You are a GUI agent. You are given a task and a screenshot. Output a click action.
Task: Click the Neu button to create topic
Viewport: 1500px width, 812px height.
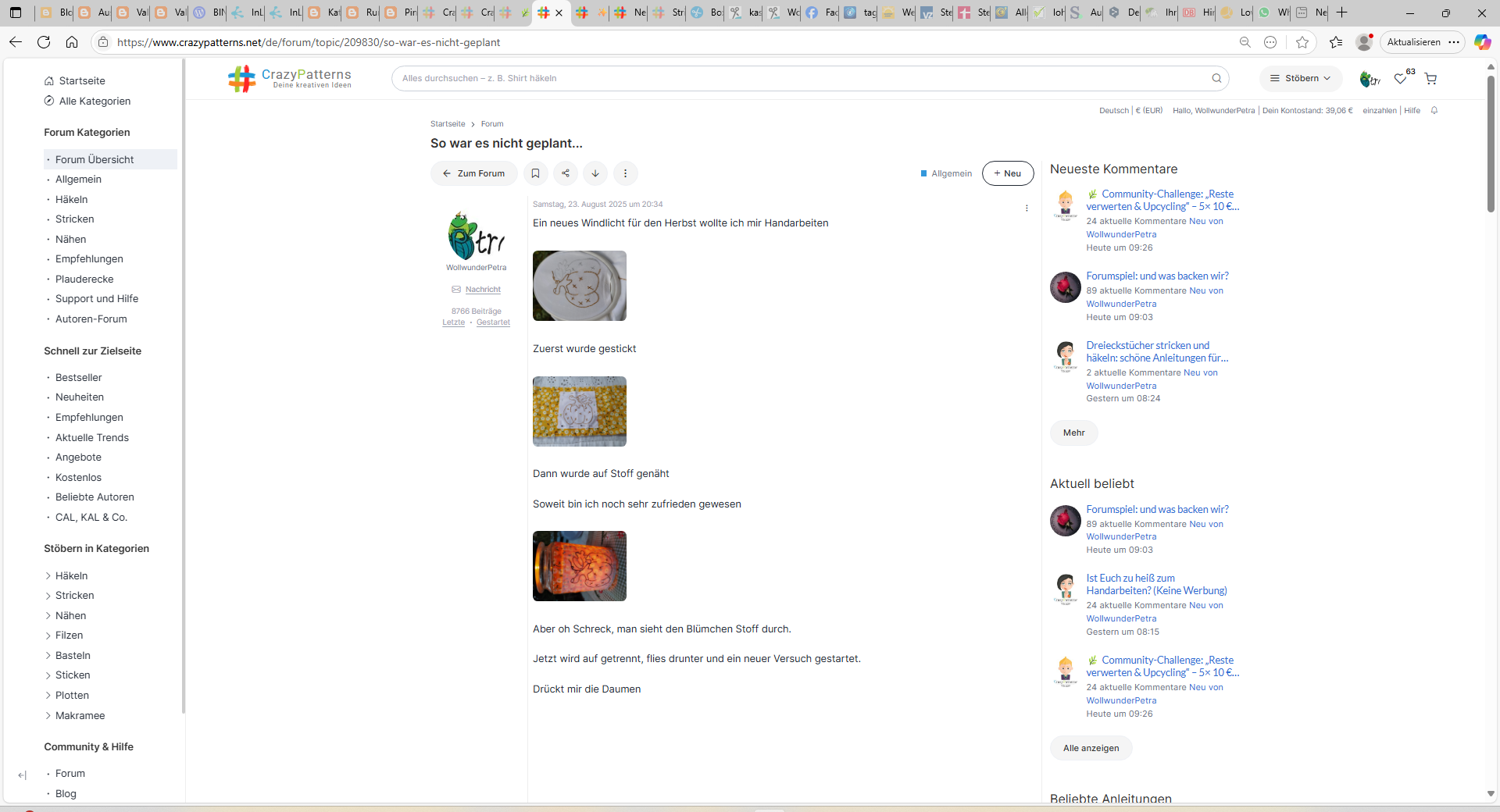coord(1007,173)
